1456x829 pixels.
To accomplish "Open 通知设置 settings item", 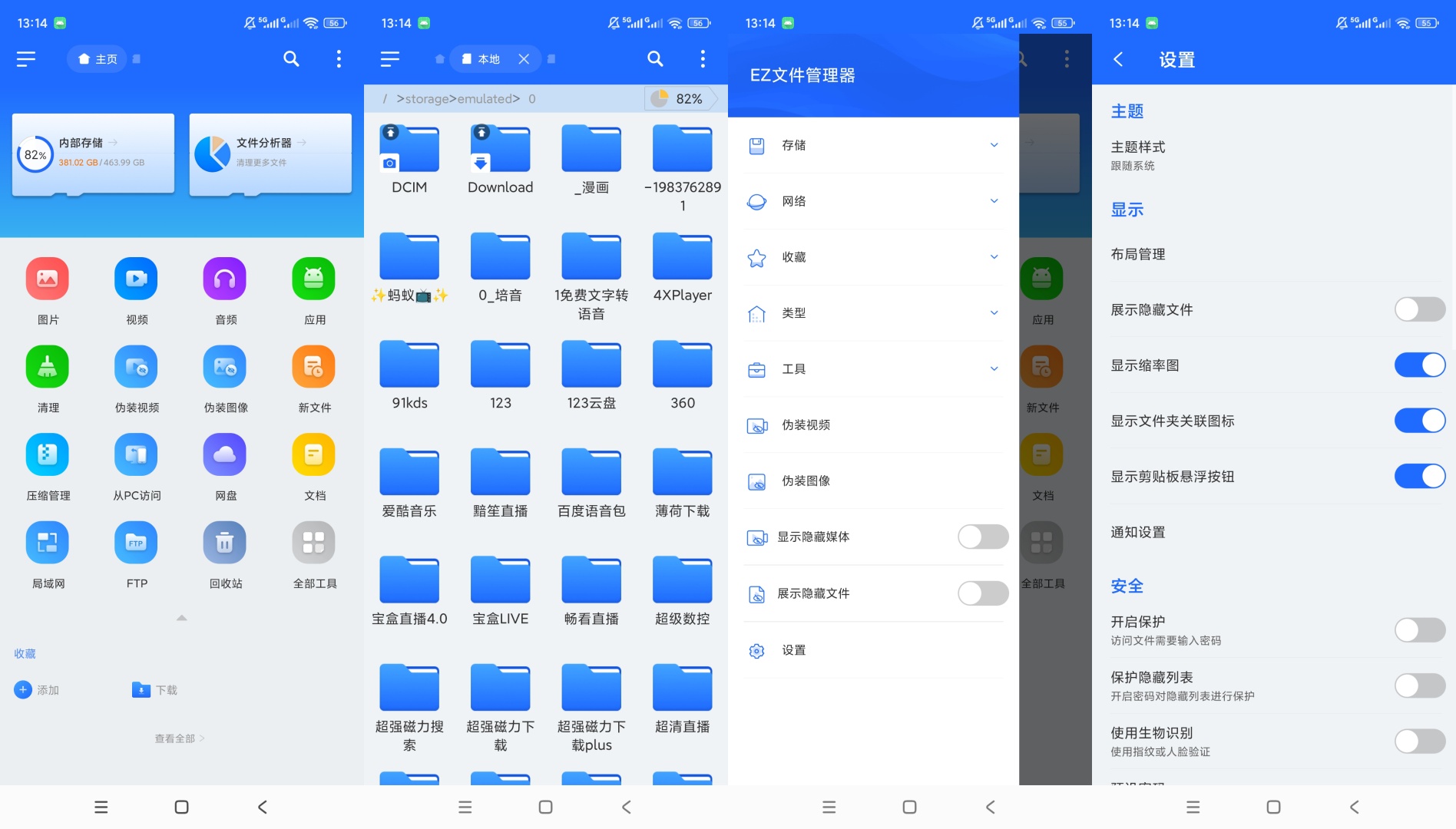I will click(1274, 532).
